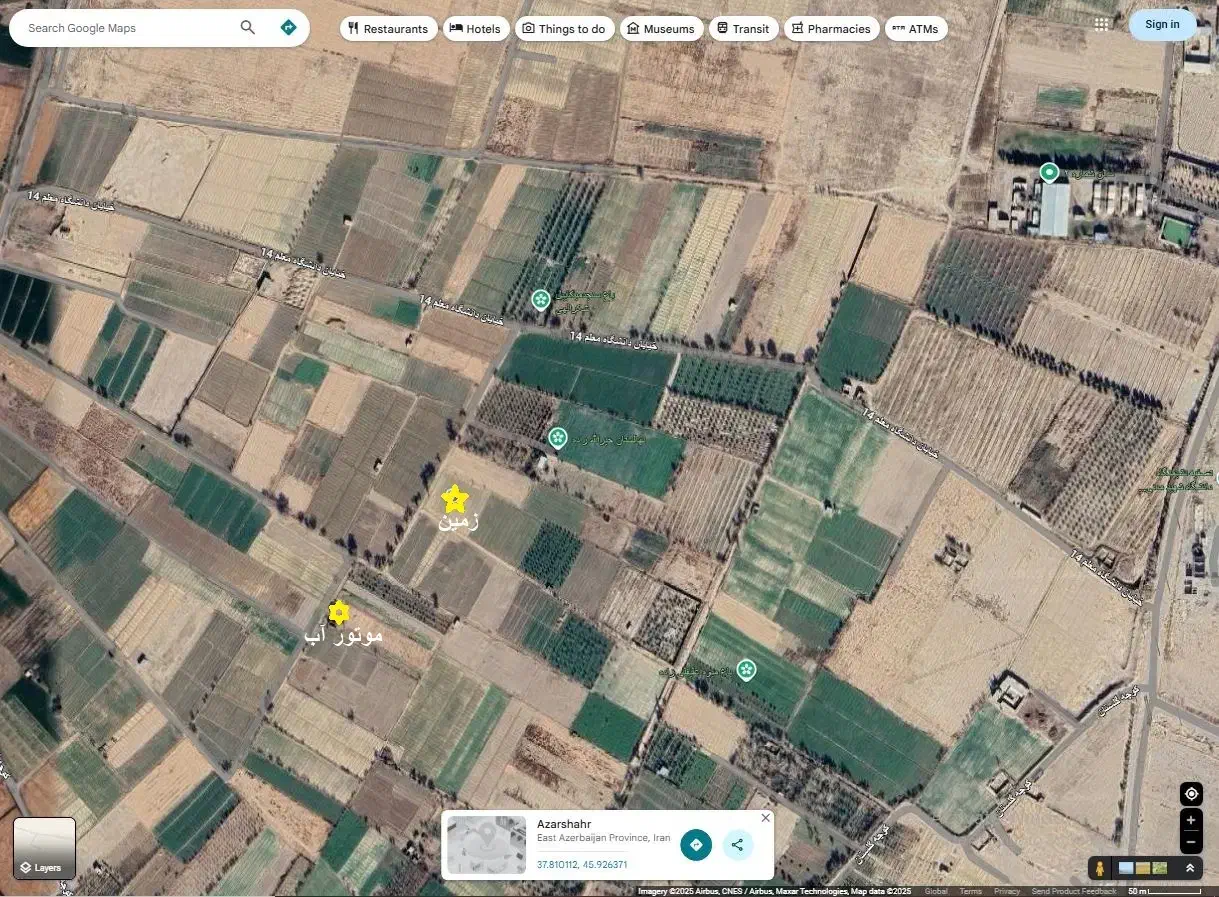Zoom in with the plus button
The width and height of the screenshot is (1219, 897).
tap(1190, 820)
